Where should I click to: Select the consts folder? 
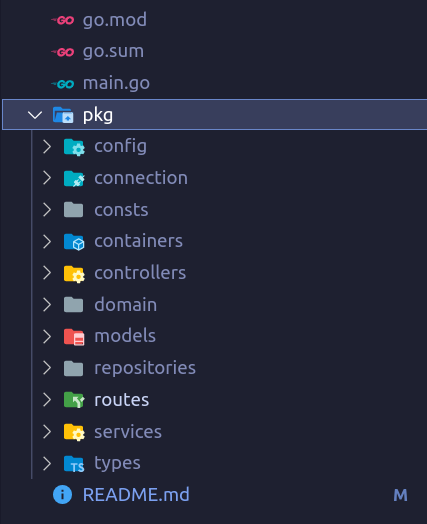click(121, 210)
